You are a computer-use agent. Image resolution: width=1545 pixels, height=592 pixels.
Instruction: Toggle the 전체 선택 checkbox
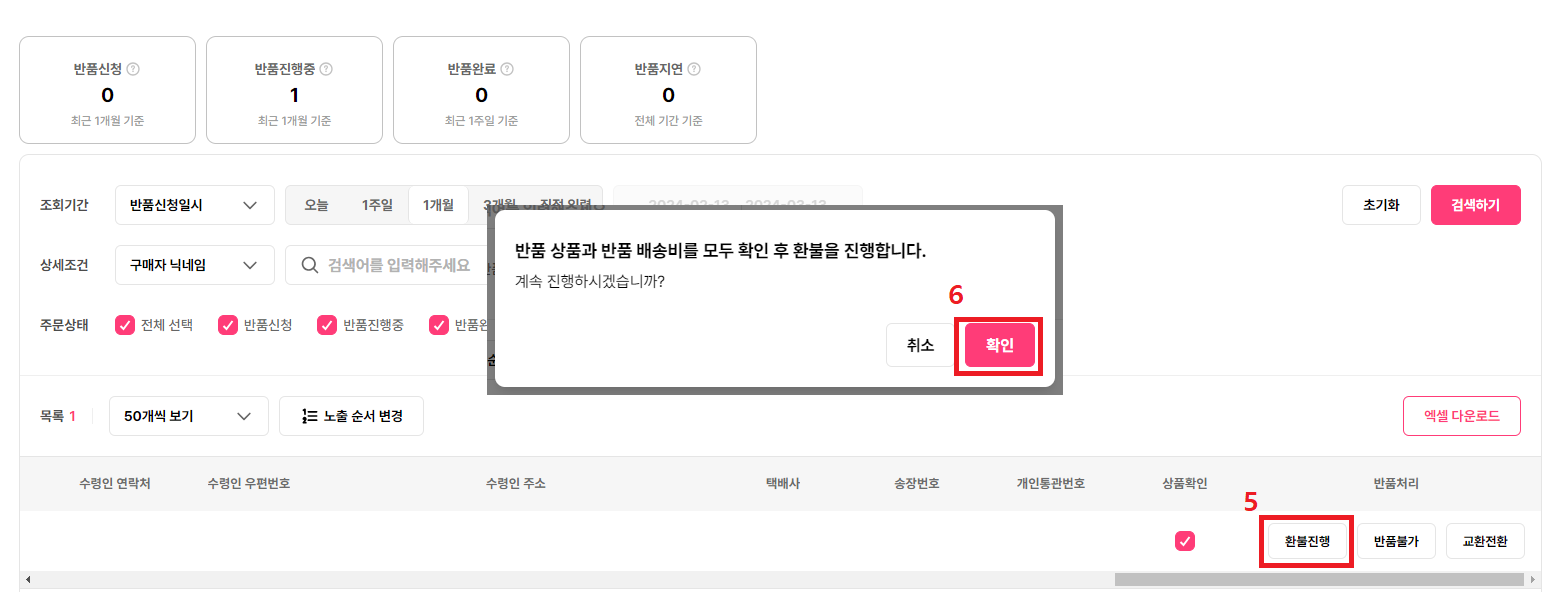pos(125,325)
